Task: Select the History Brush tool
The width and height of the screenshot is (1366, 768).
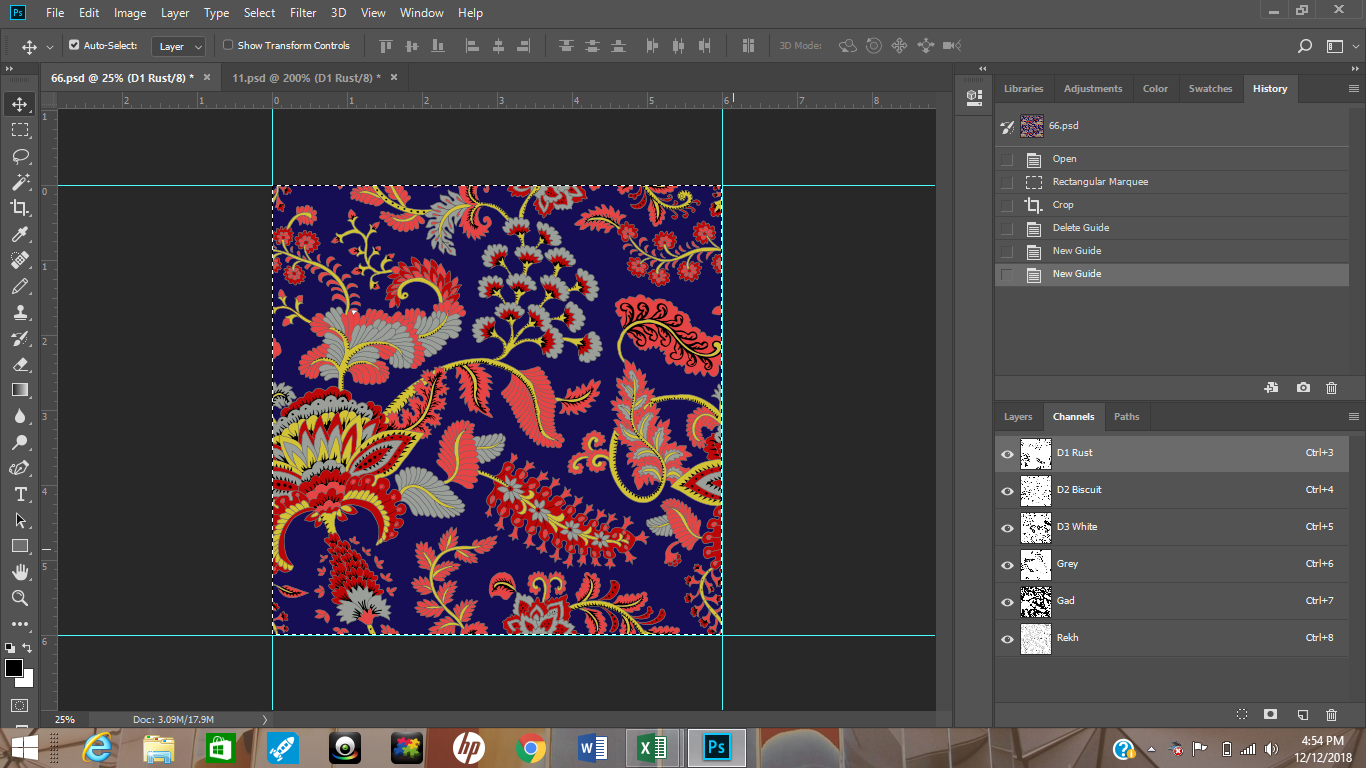Action: click(x=20, y=338)
